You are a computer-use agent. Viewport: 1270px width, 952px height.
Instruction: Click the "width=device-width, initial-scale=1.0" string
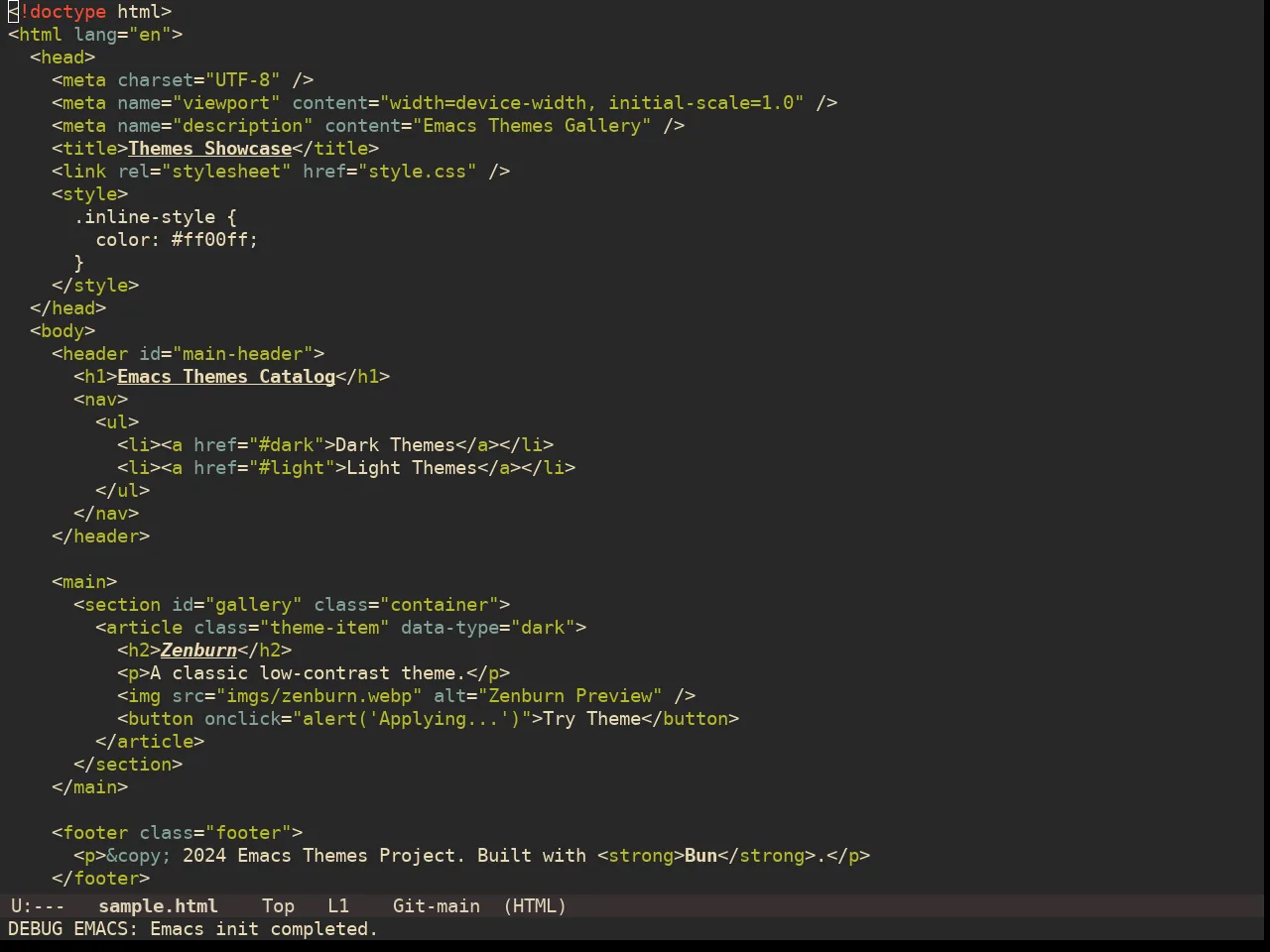[x=592, y=103]
